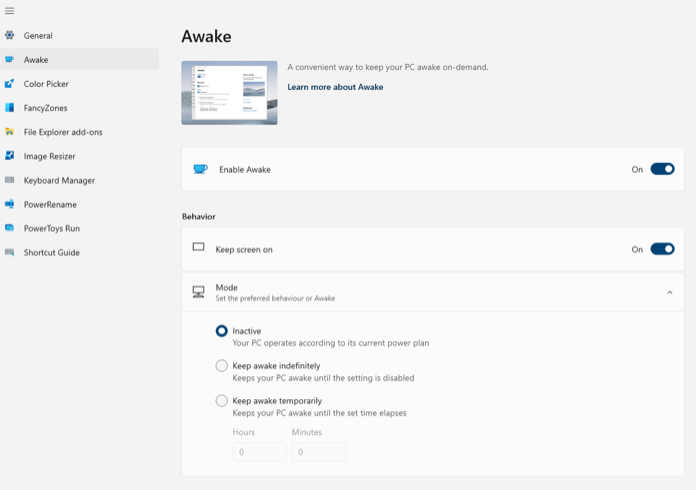Open the hamburger navigation menu
Image resolution: width=696 pixels, height=490 pixels.
point(9,11)
